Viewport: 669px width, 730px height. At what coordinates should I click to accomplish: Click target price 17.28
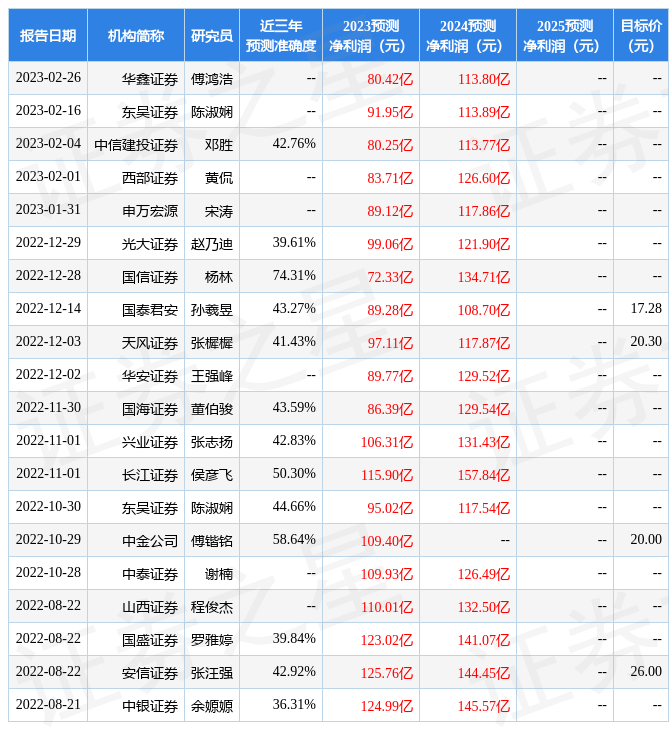(x=646, y=309)
